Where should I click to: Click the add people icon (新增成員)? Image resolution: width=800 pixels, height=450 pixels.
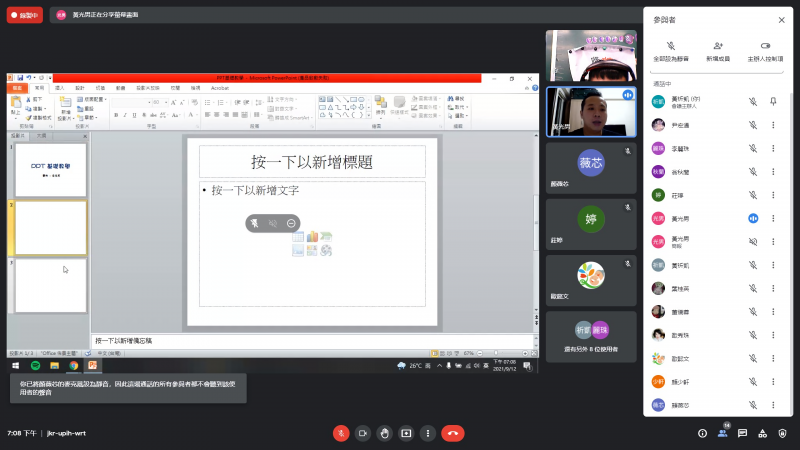click(718, 46)
